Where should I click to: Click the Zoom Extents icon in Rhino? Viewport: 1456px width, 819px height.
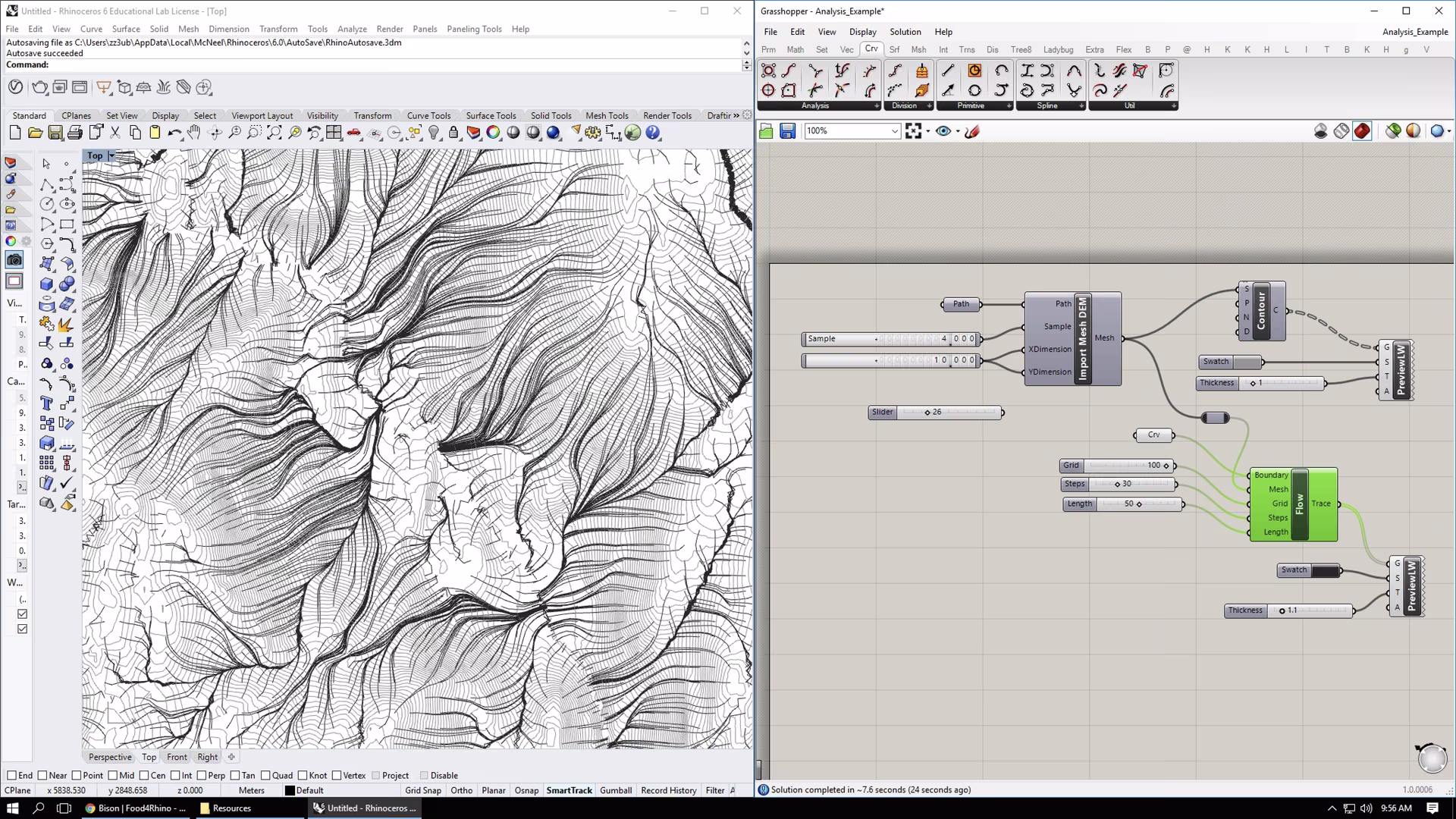coord(275,133)
